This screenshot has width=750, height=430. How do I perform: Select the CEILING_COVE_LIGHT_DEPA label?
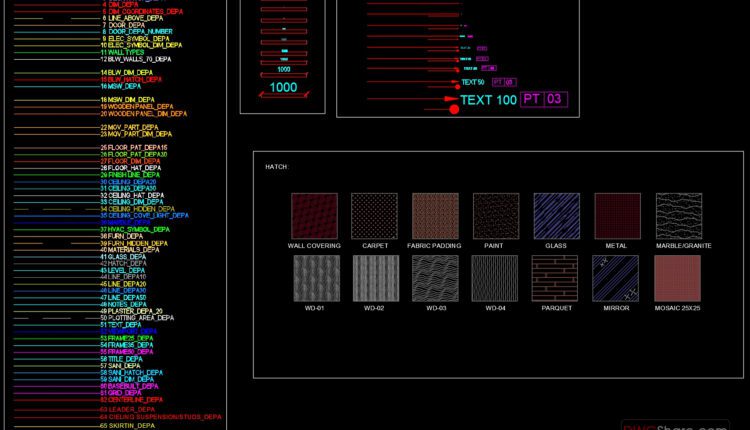pos(148,216)
